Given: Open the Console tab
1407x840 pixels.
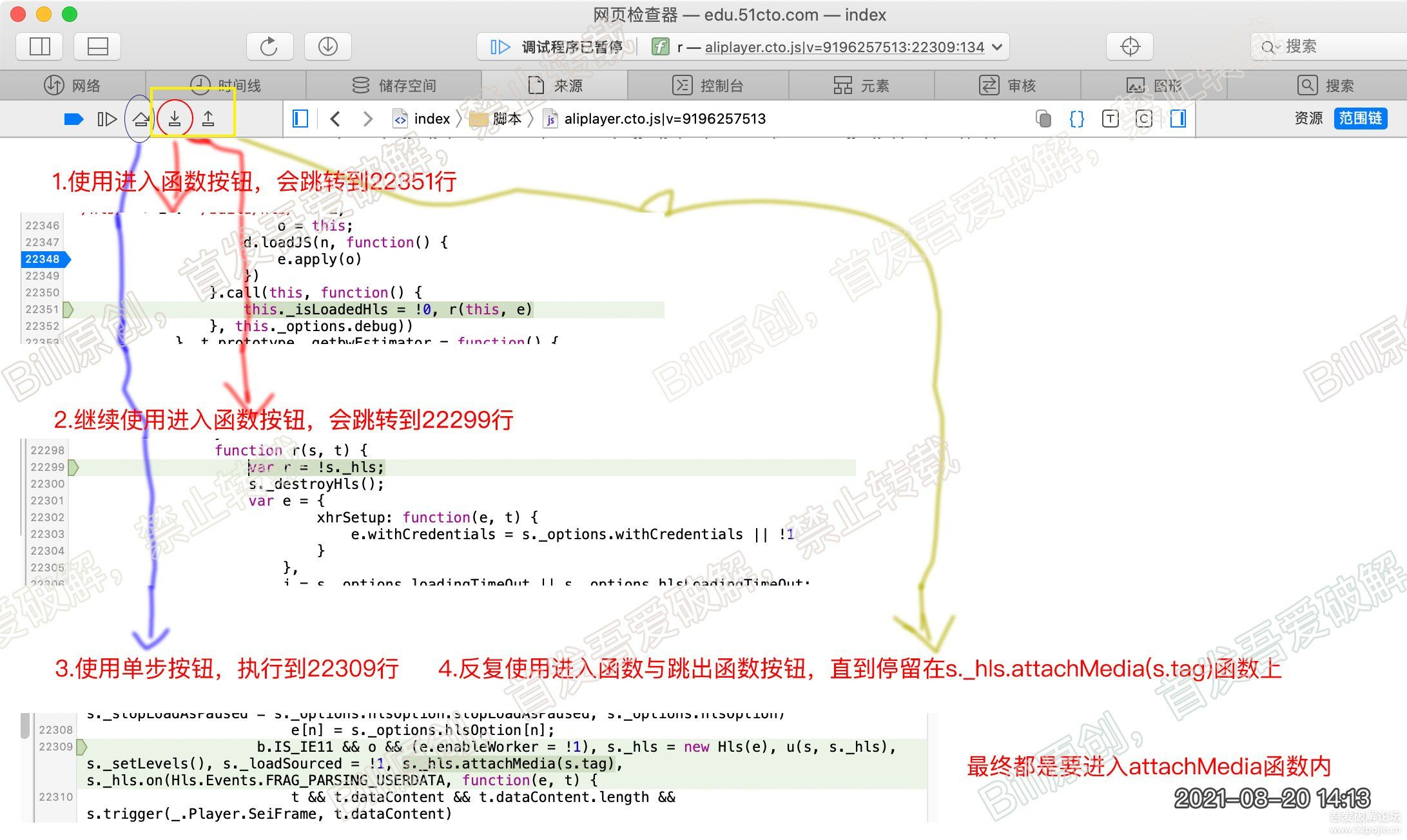Looking at the screenshot, I should point(708,85).
